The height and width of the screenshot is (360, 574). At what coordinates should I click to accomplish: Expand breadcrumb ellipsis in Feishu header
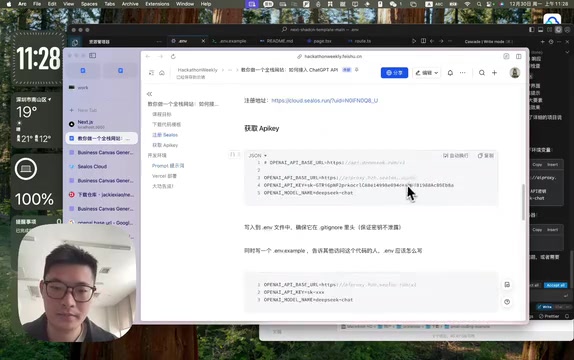coord(230,70)
